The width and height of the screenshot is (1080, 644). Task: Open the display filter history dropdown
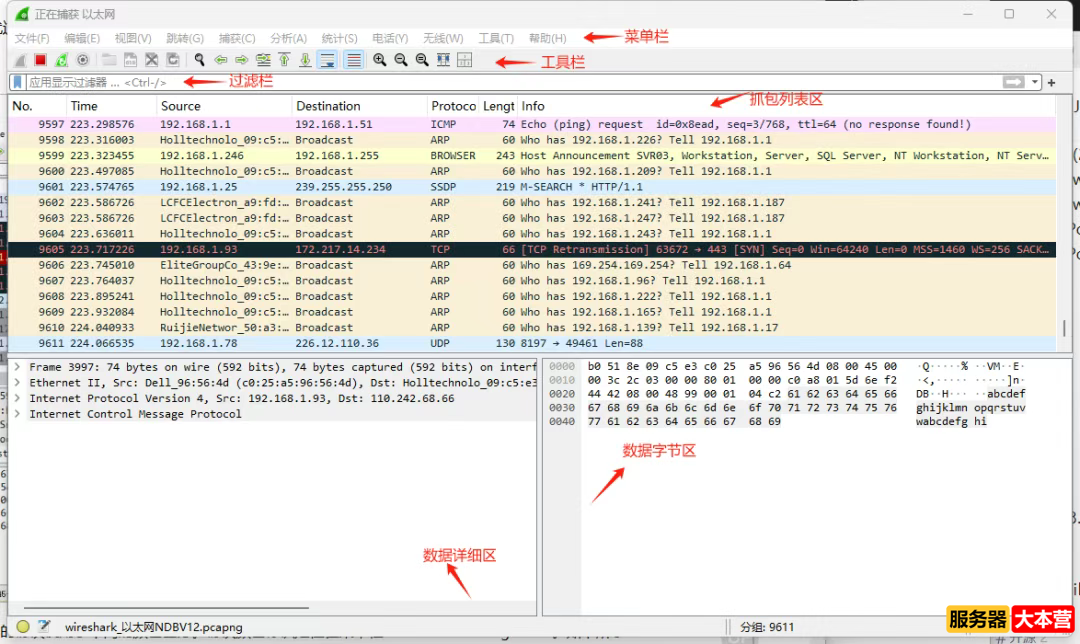pyautogui.click(x=1035, y=82)
